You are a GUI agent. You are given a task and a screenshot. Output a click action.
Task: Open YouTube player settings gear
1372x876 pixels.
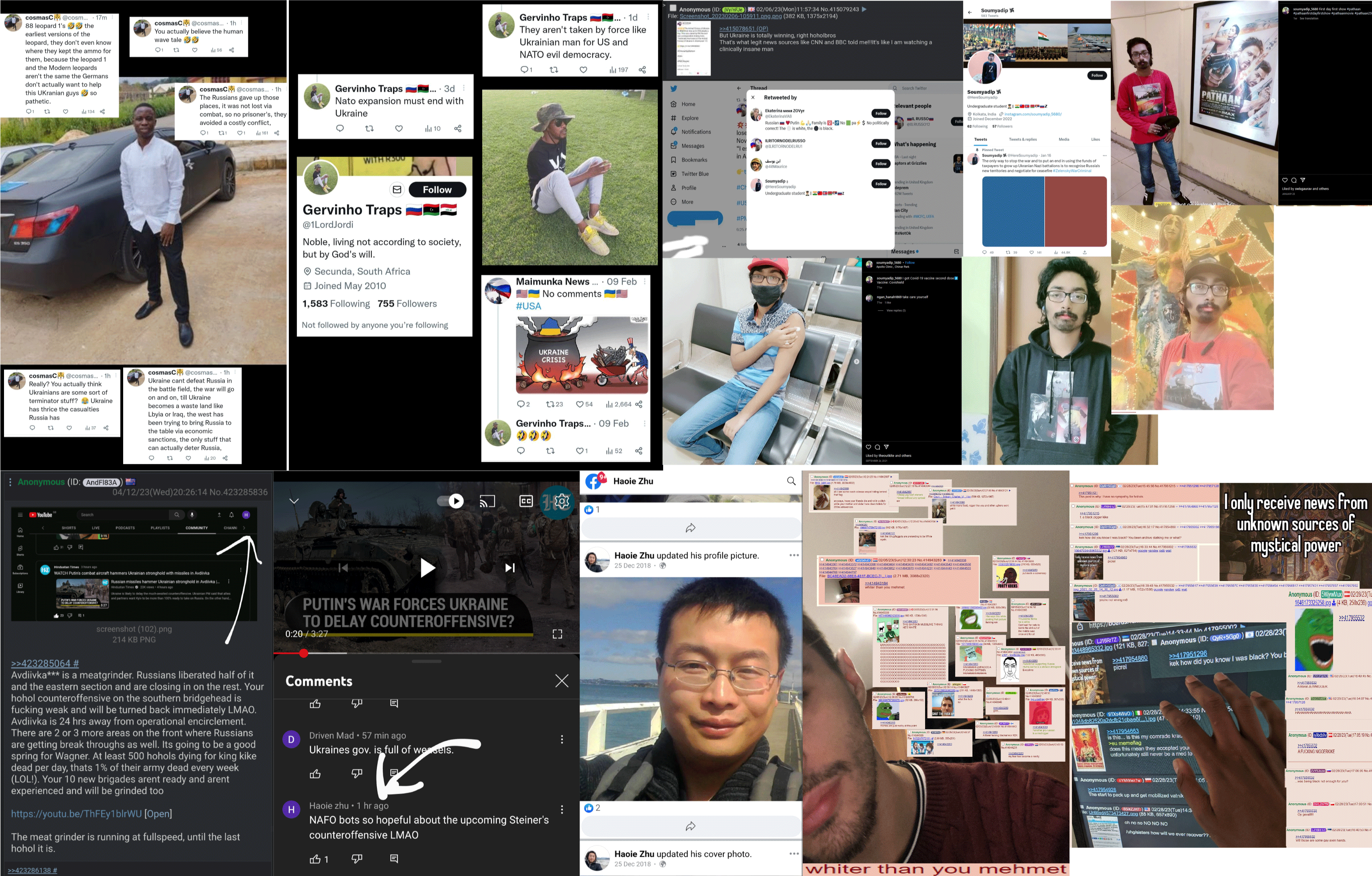[561, 501]
